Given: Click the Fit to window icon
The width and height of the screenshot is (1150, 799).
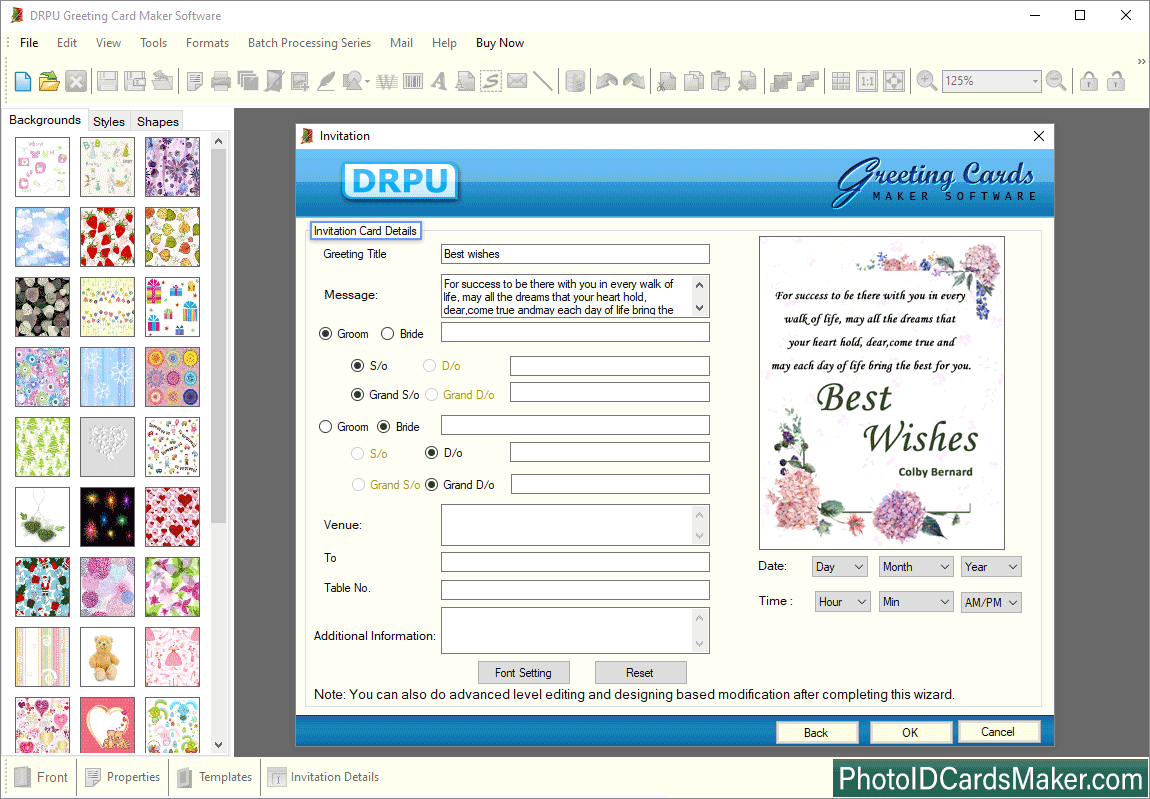Looking at the screenshot, I should (893, 81).
